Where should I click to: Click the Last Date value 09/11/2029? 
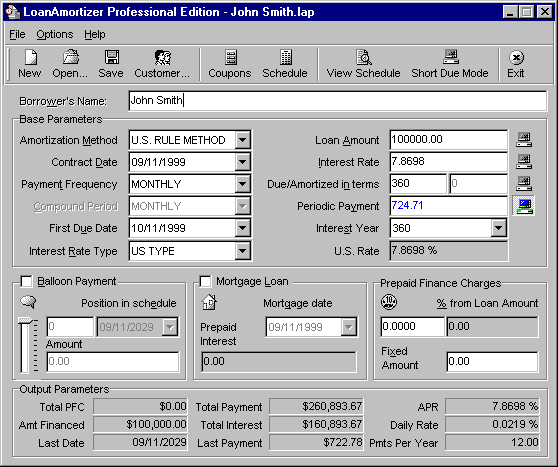click(140, 443)
